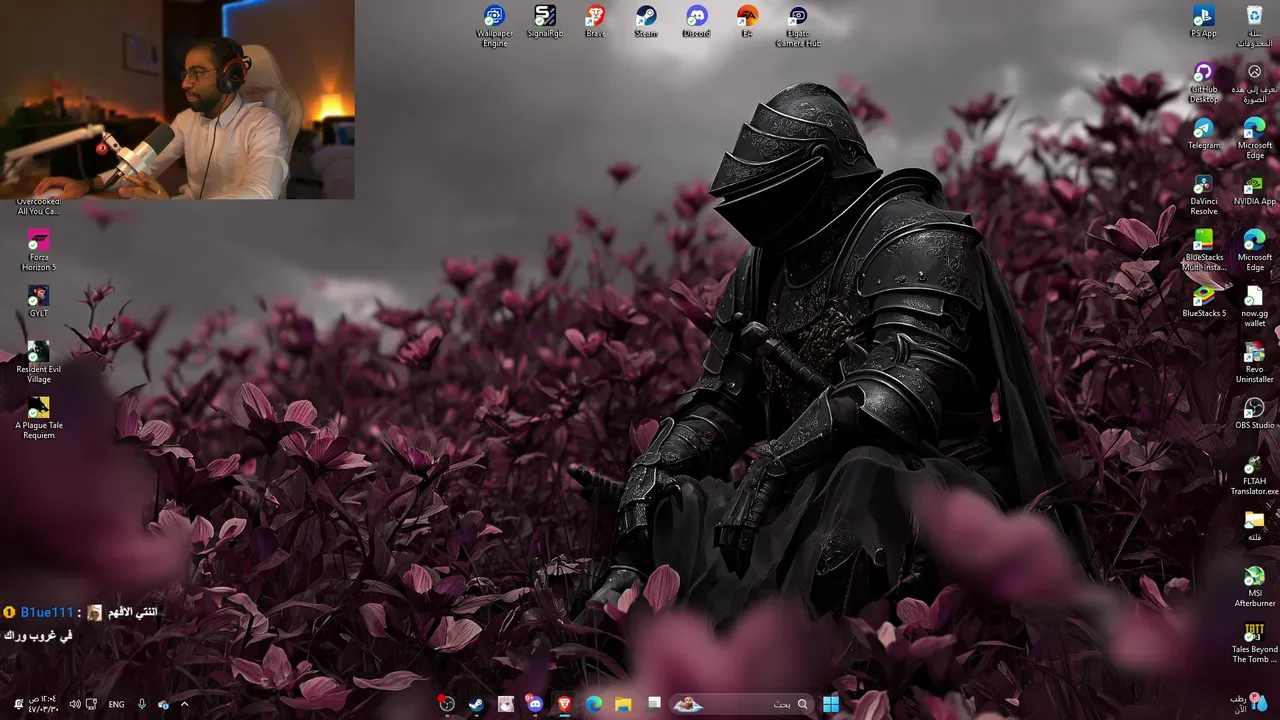Click the webcam overlay thumbnail
This screenshot has width=1280, height=720.
[177, 99]
